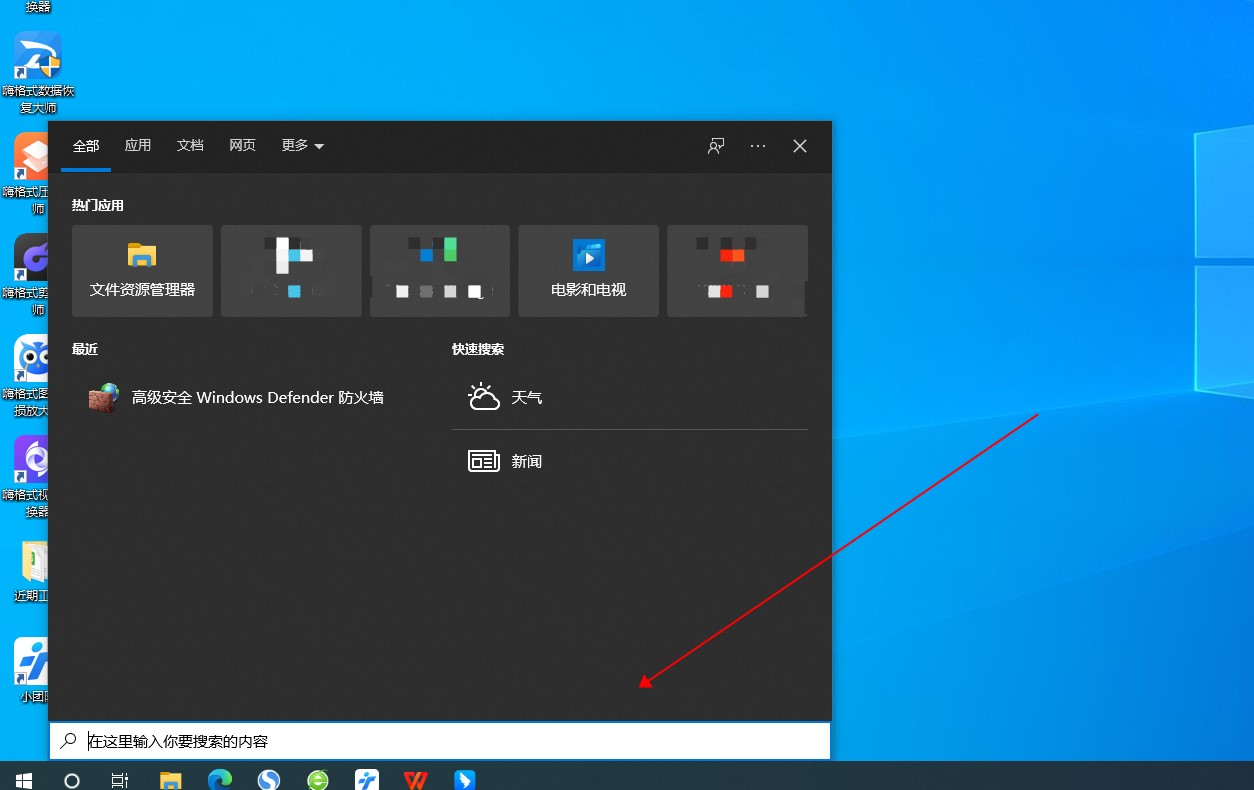Viewport: 1254px width, 790px height.
Task: Open File Explorer from the top apps tiles
Action: tap(142, 270)
